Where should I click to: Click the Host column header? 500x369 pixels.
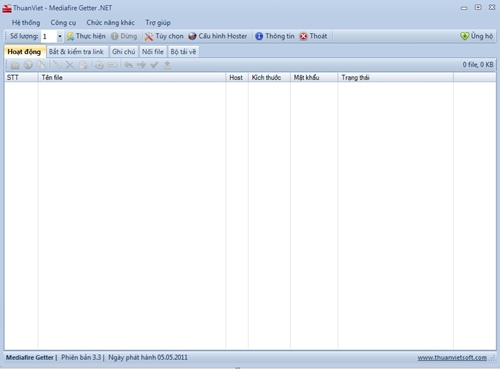pos(237,77)
